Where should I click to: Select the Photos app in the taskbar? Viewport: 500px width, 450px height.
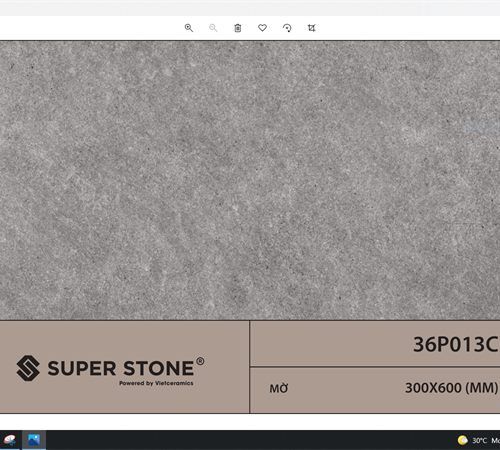[x=34, y=440]
